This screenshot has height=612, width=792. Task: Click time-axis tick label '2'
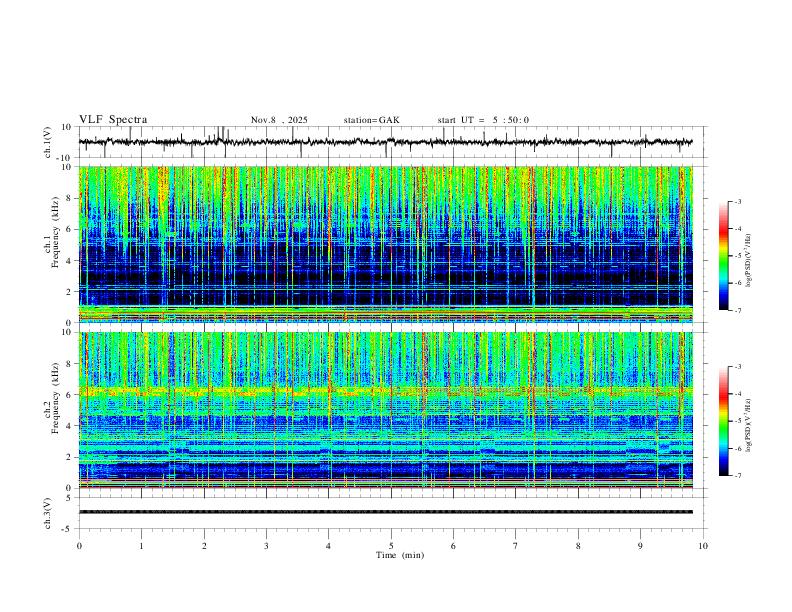pos(204,546)
